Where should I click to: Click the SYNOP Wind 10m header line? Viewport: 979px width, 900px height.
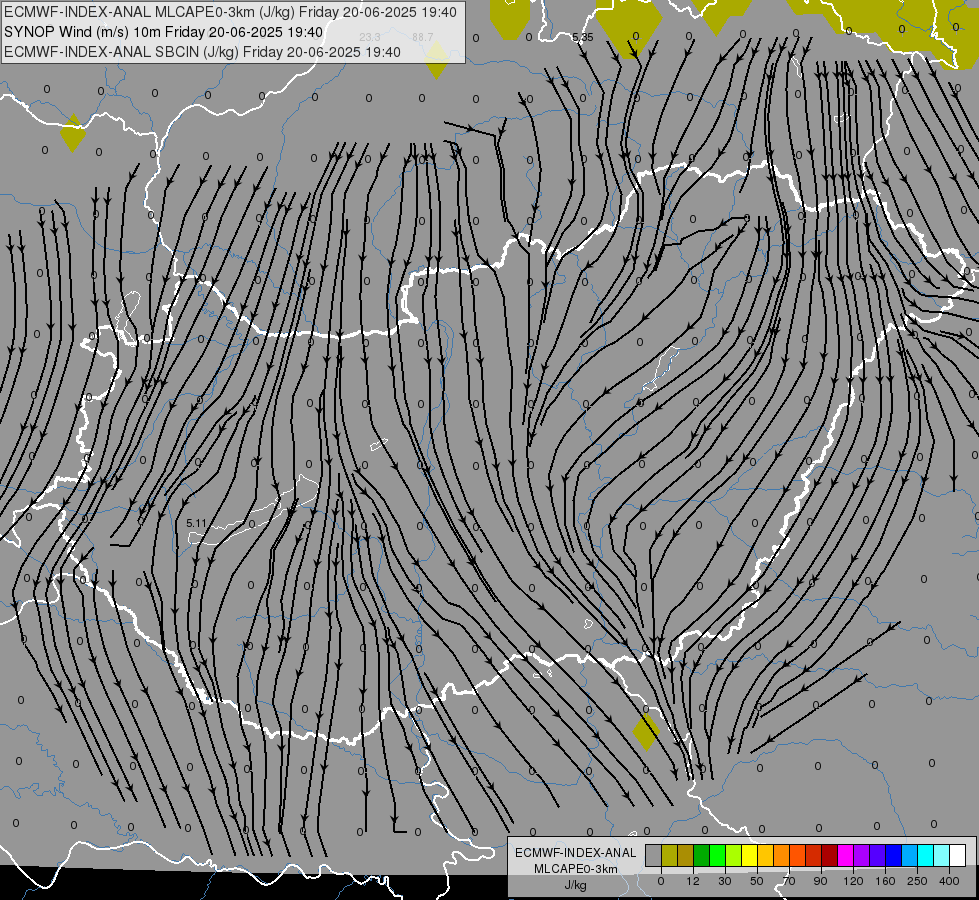pos(164,32)
